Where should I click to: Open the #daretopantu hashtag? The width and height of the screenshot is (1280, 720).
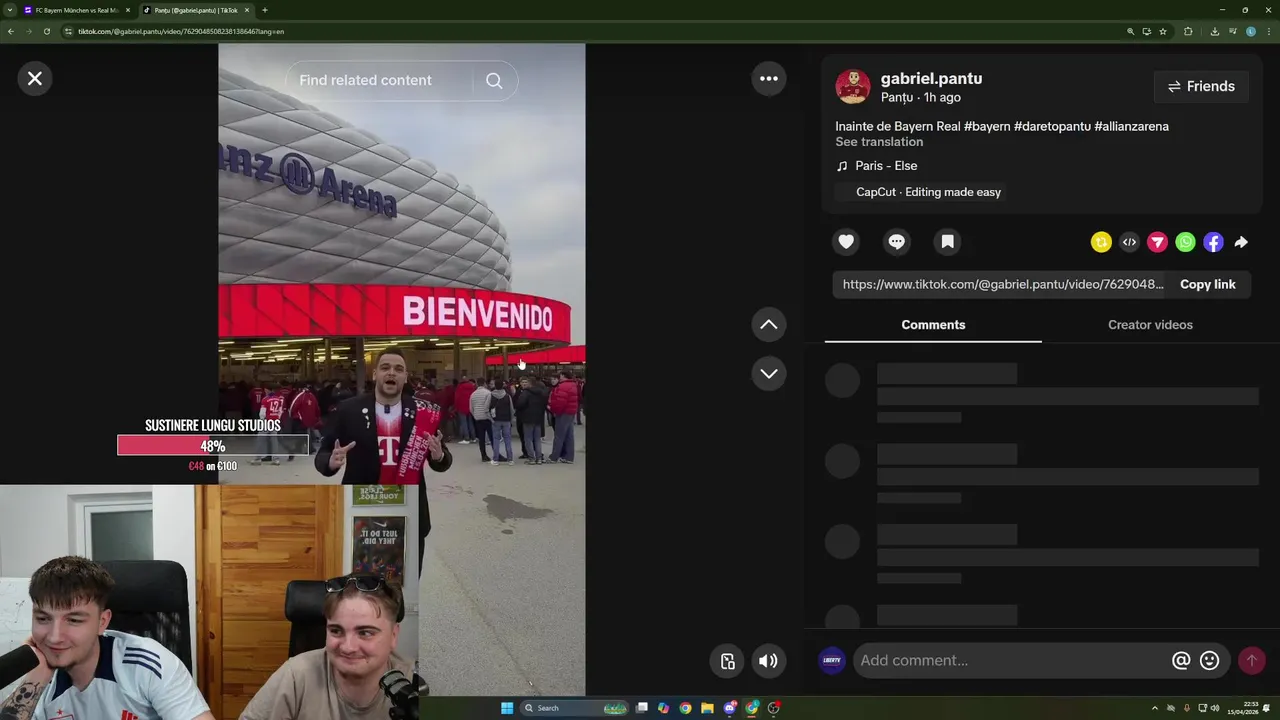click(x=1052, y=126)
